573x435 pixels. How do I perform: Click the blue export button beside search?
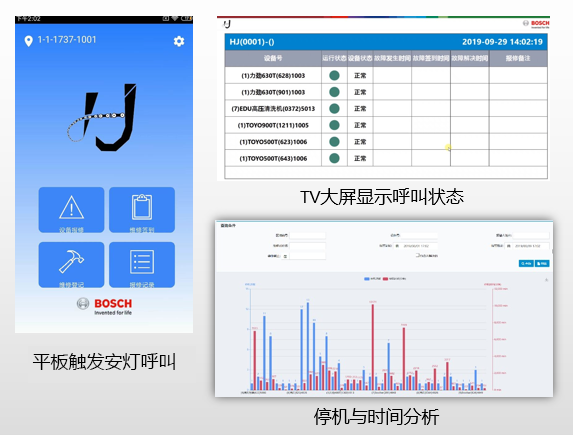click(542, 263)
